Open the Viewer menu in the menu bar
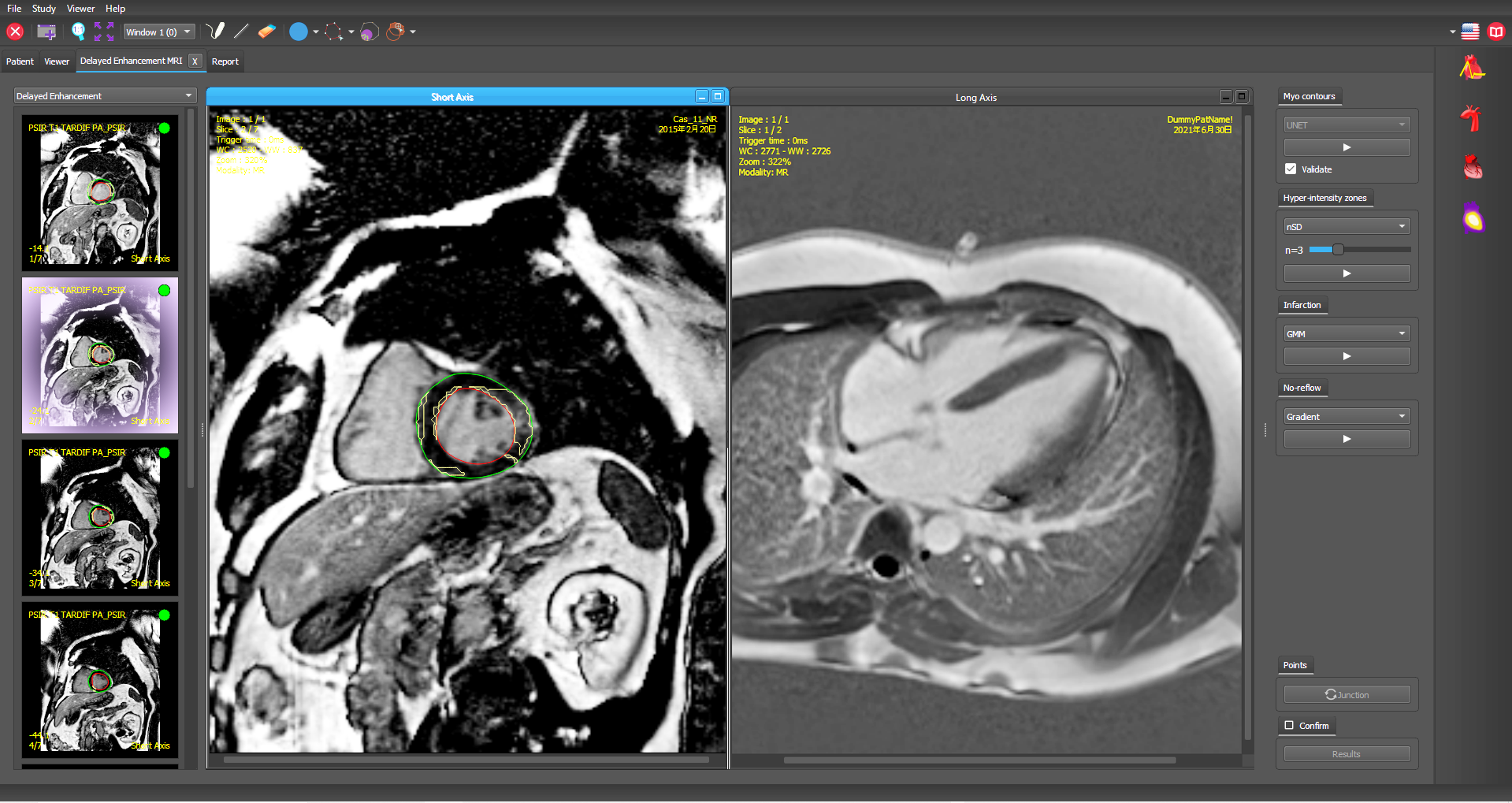 point(80,9)
